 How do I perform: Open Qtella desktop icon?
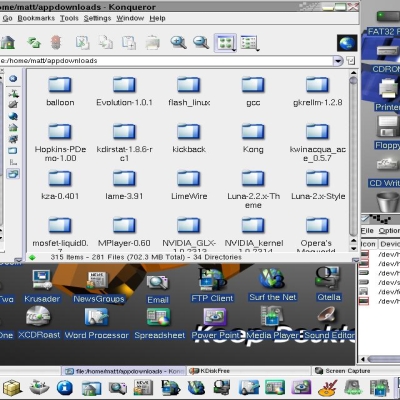pyautogui.click(x=329, y=285)
